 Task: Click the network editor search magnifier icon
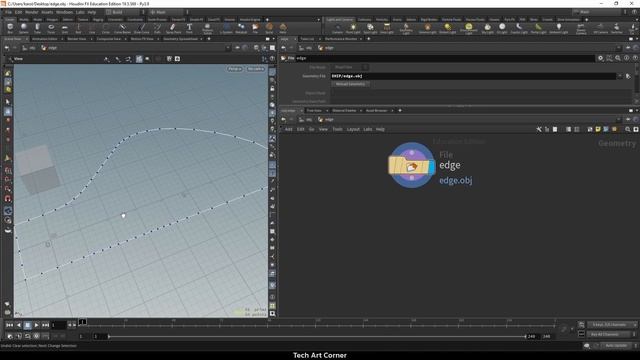click(x=628, y=129)
